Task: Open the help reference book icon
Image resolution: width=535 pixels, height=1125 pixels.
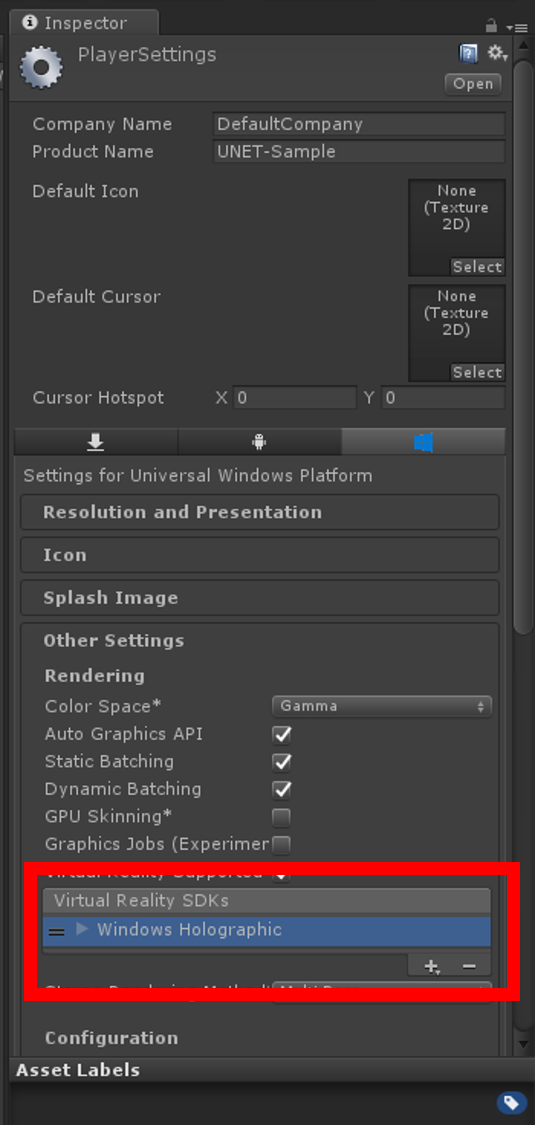Action: tap(468, 54)
